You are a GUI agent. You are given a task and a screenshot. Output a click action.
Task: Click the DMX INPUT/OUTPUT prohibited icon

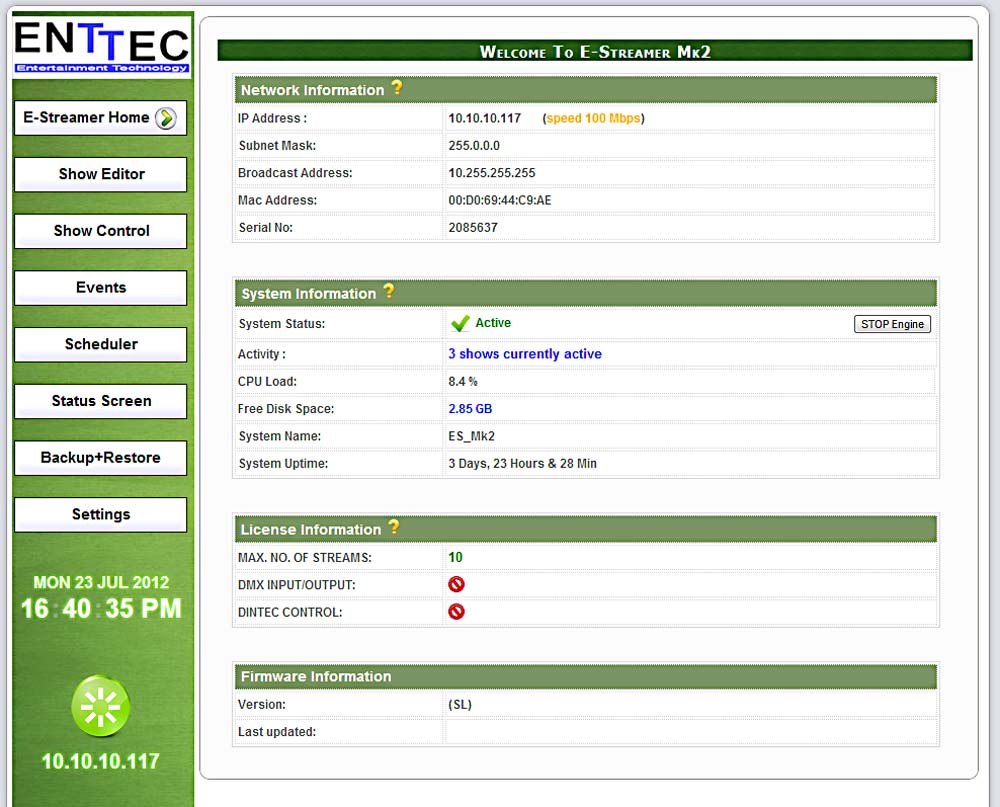pyautogui.click(x=456, y=584)
